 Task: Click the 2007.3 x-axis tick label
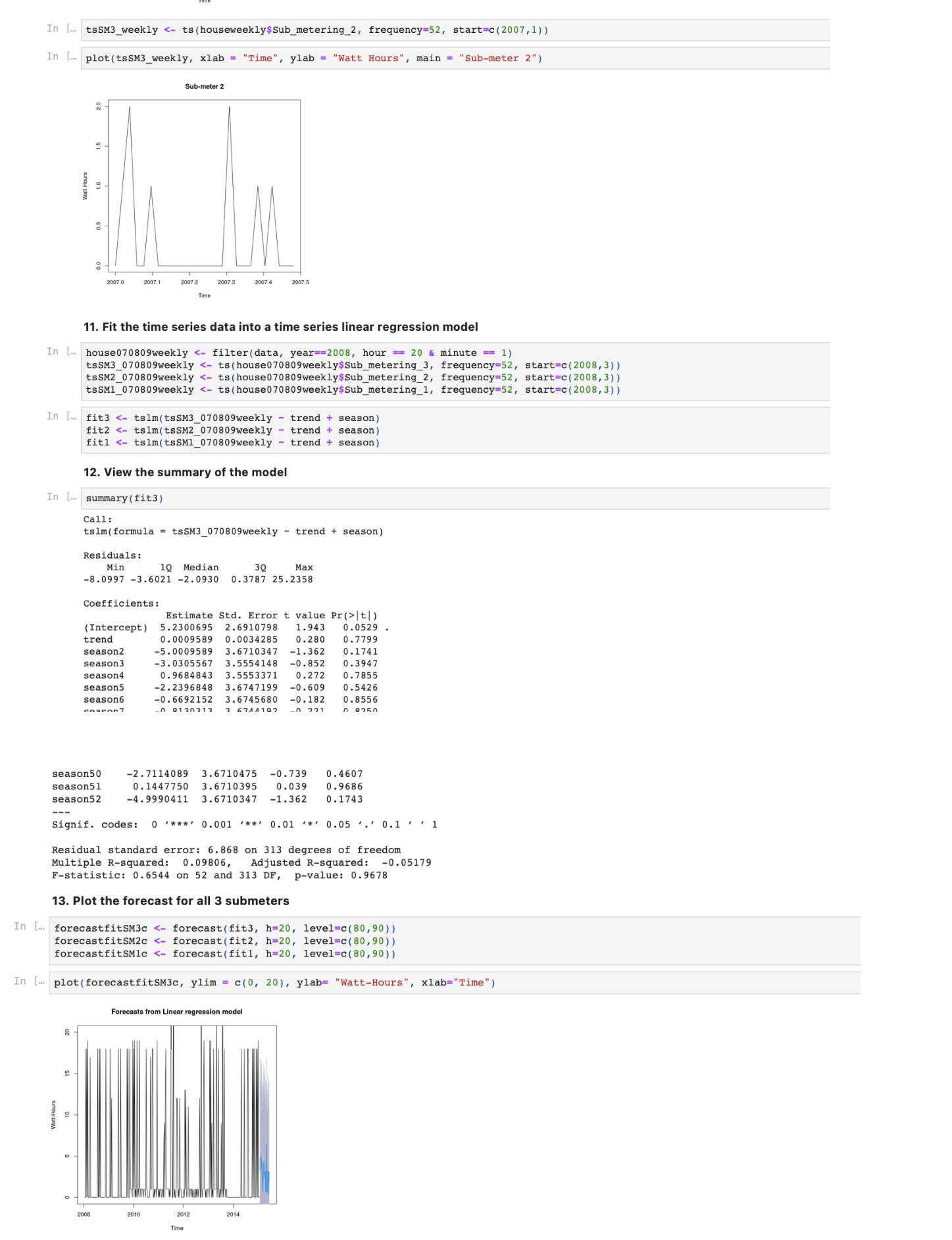click(x=226, y=282)
